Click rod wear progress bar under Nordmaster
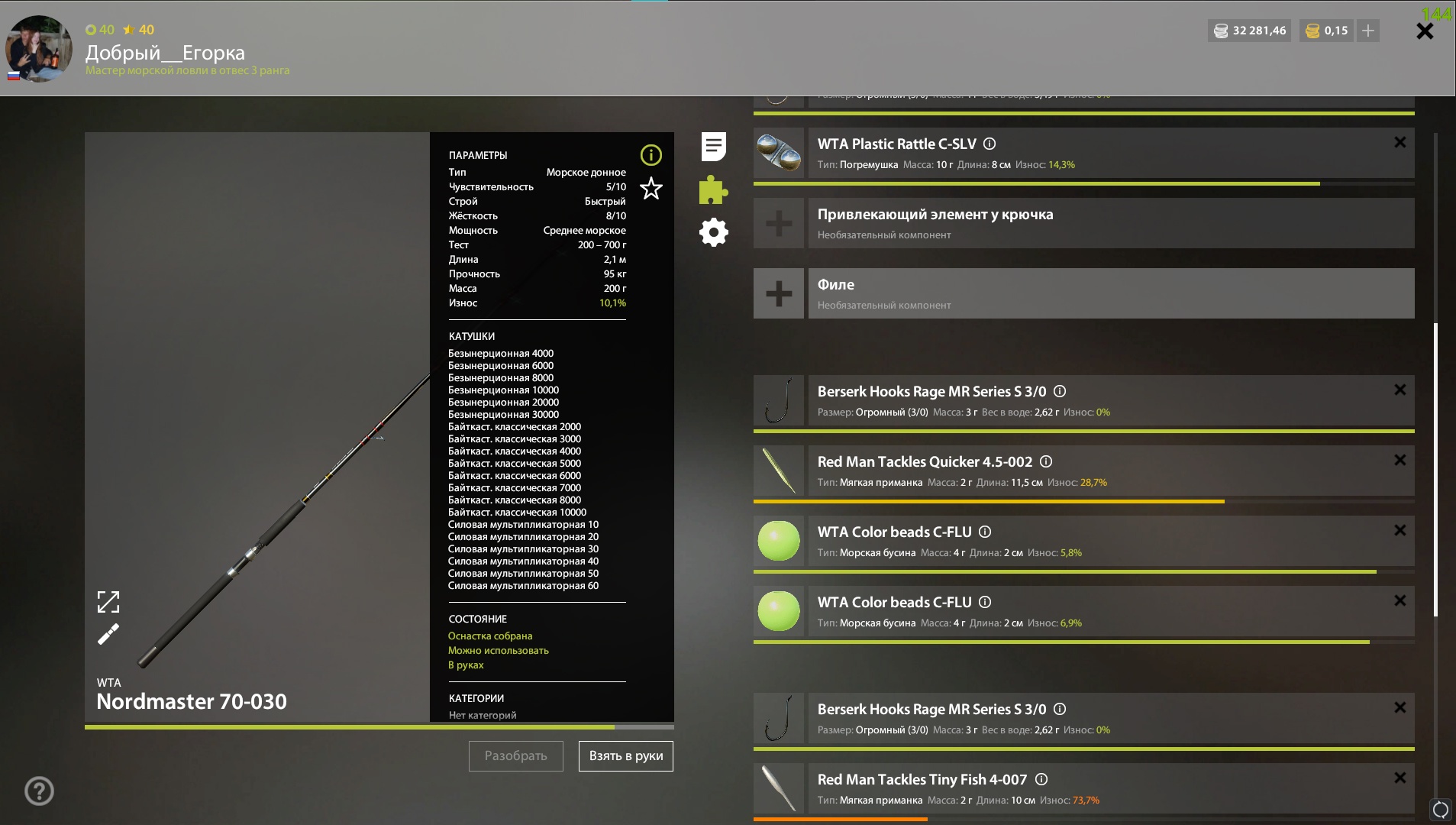 [x=379, y=727]
